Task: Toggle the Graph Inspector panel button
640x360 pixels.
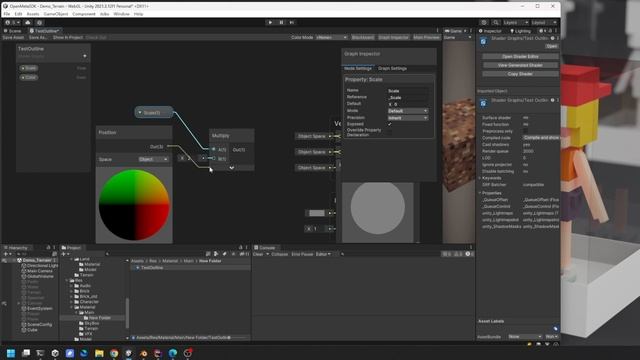Action: point(393,37)
